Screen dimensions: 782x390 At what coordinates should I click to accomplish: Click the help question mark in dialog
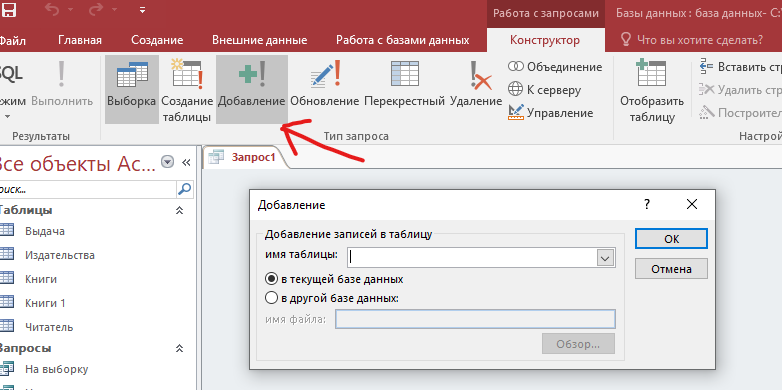point(646,204)
